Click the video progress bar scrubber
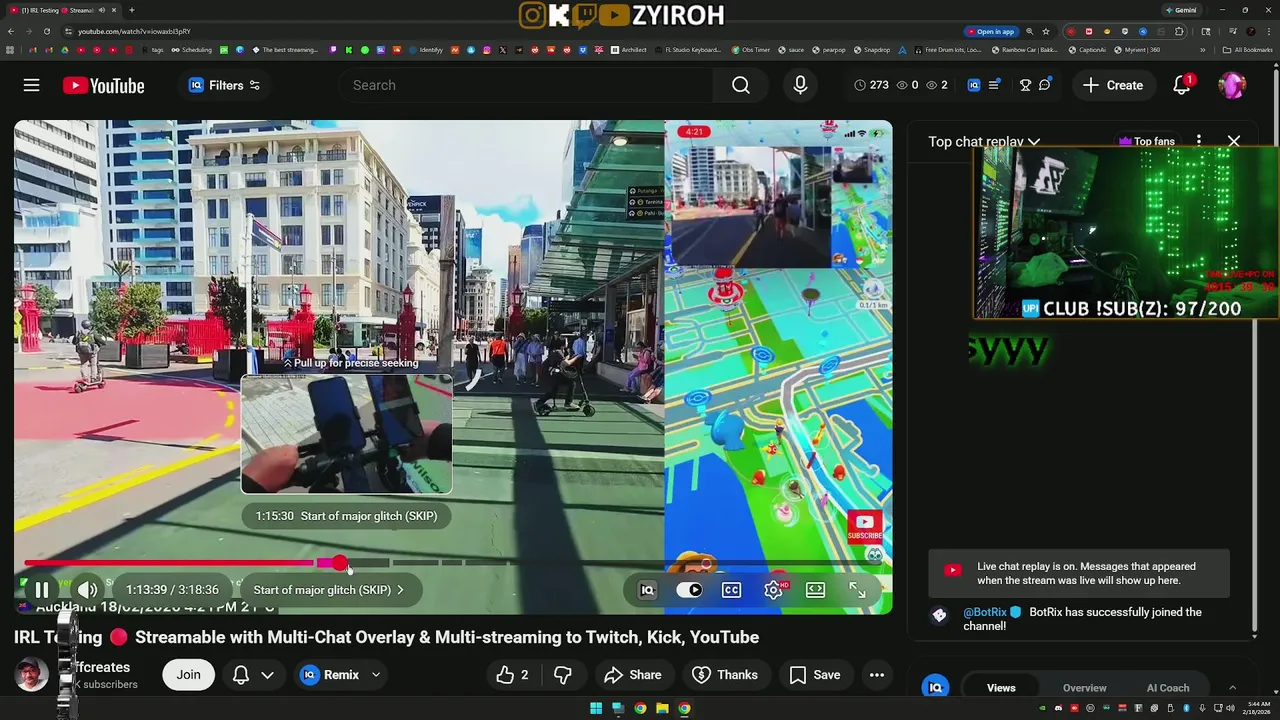1280x720 pixels. click(340, 564)
